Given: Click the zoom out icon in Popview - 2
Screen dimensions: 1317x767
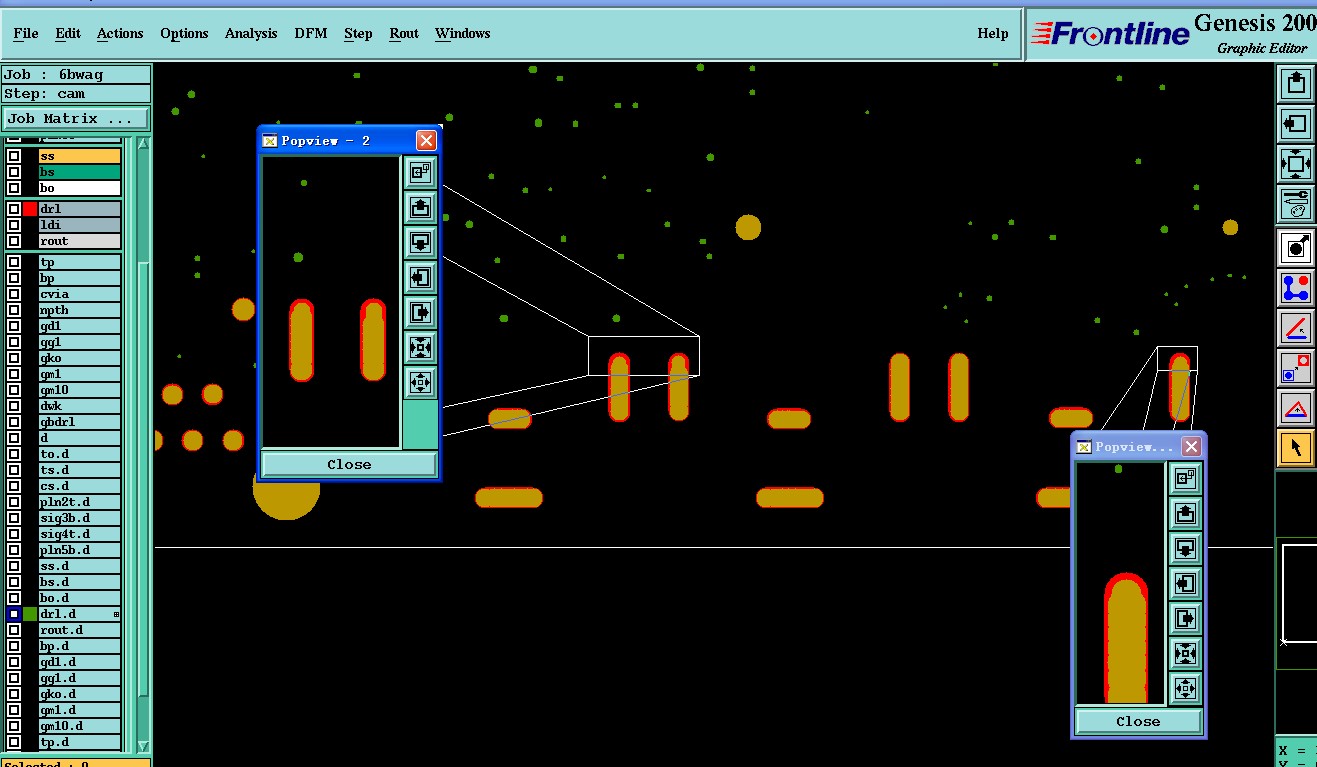Looking at the screenshot, I should pyautogui.click(x=420, y=382).
